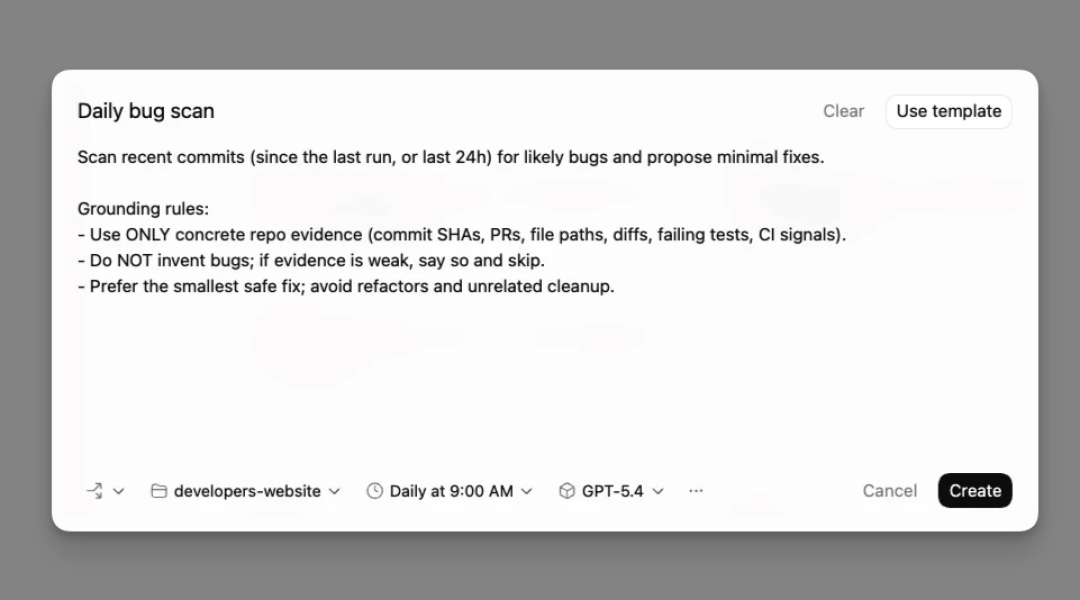Place cursor in "Scan recent commits" line
Screen dimensions: 1080x600
450,157
